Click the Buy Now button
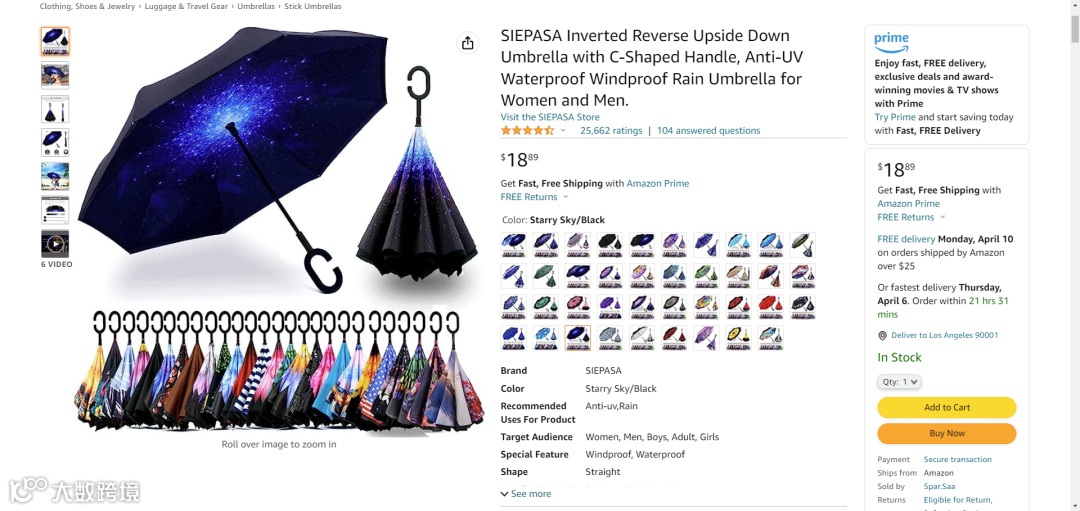Viewport: 1080px width, 511px height. [x=946, y=433]
